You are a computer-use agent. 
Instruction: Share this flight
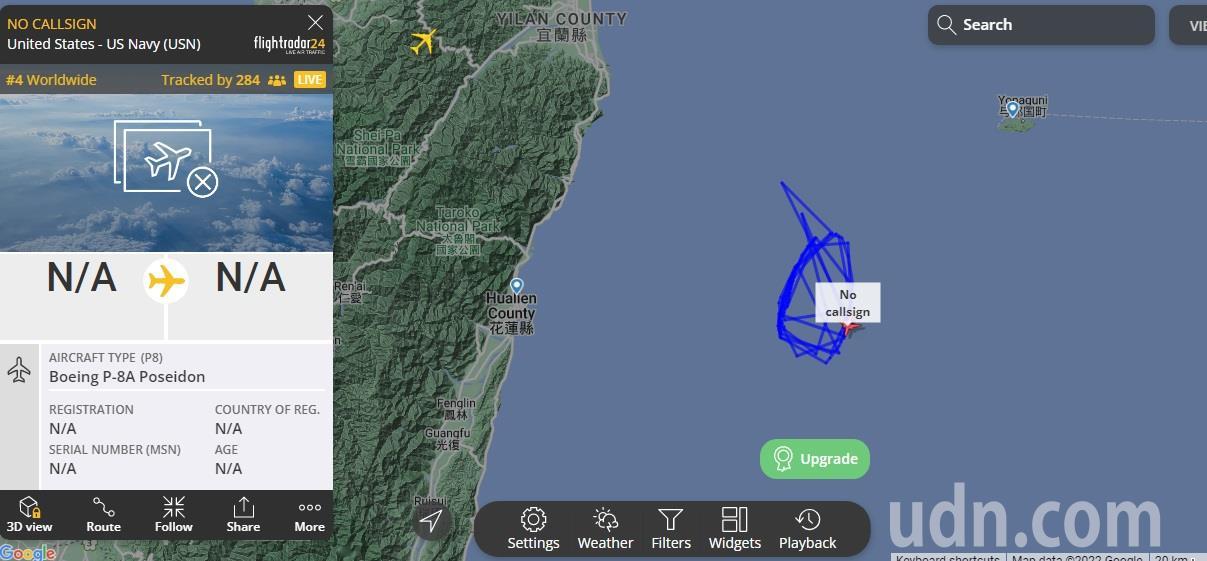(243, 515)
